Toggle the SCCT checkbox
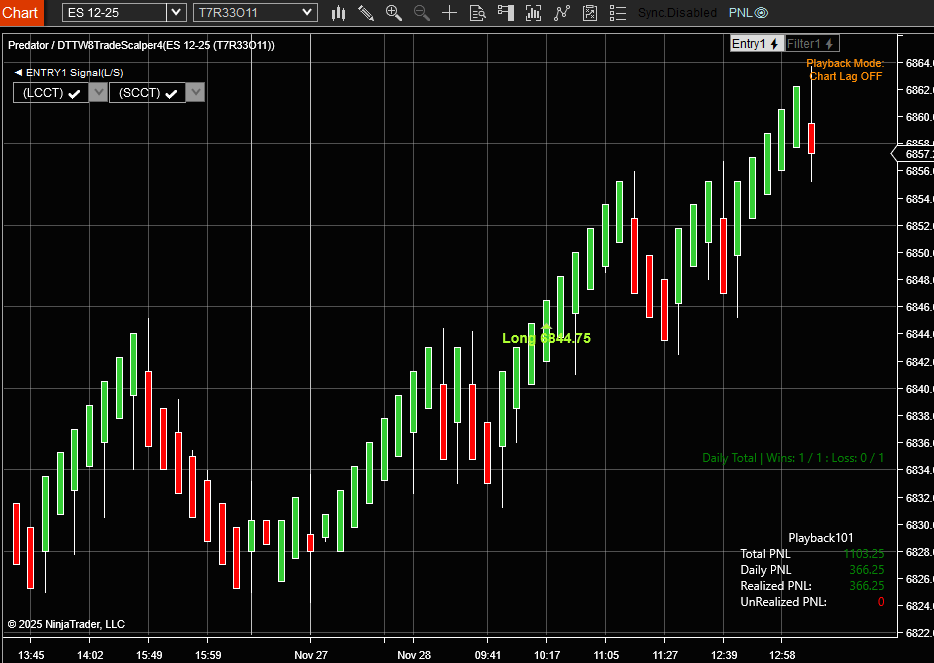This screenshot has width=934, height=663. (x=171, y=93)
